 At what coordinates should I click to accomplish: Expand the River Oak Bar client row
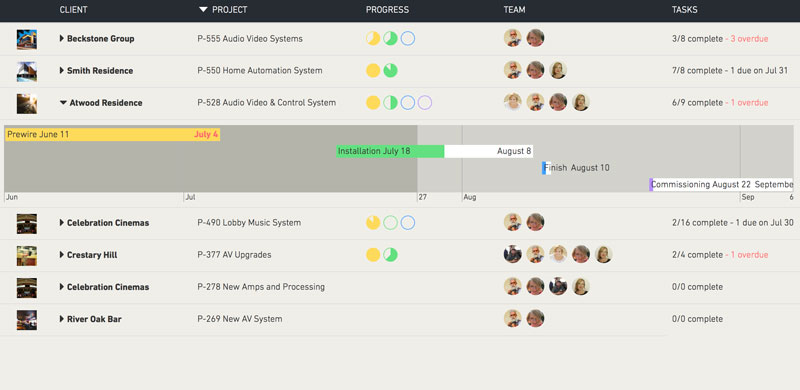(62, 319)
